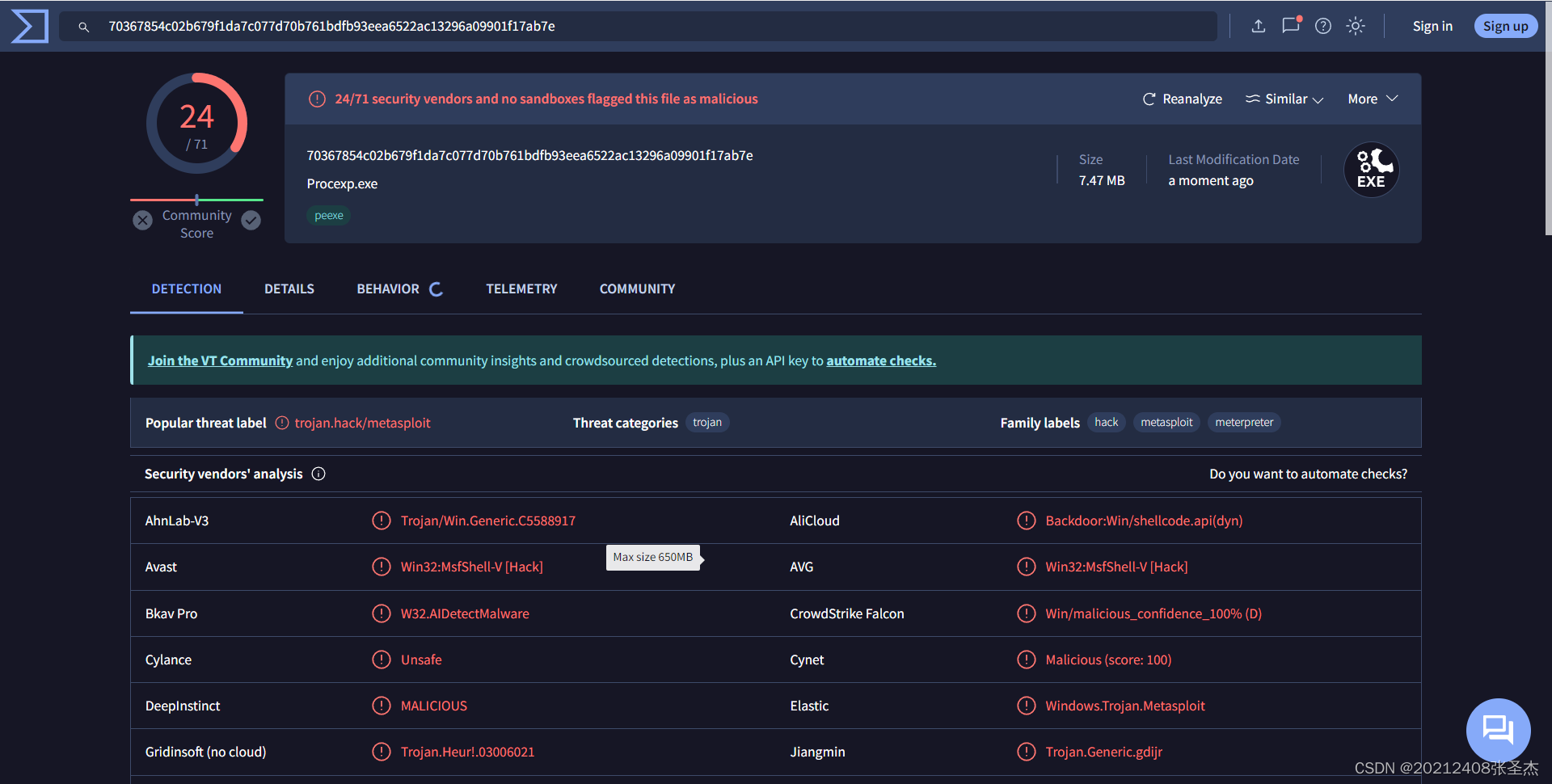
Task: Follow the automate checks link
Action: click(881, 360)
